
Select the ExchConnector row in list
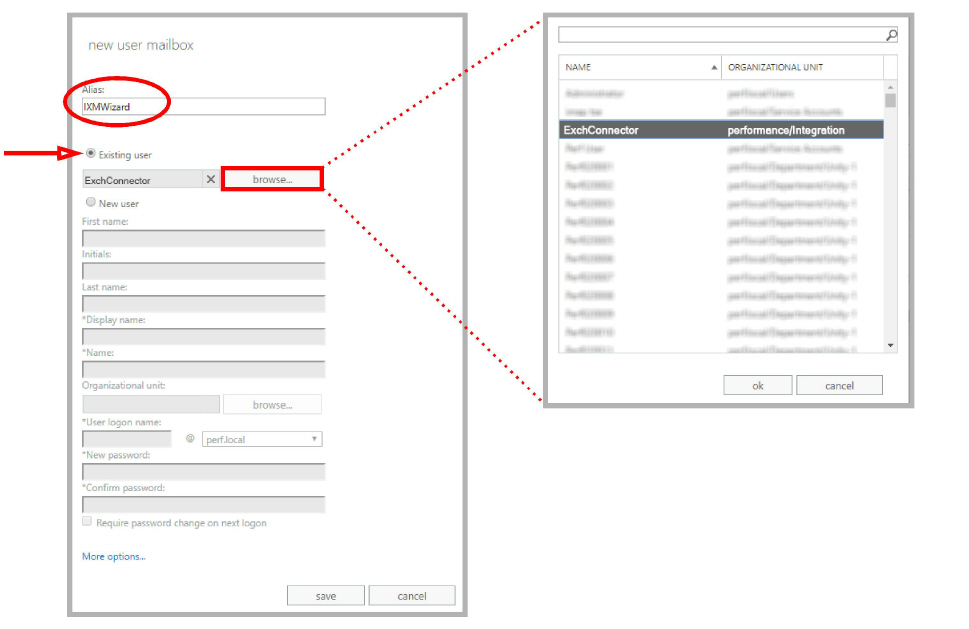click(722, 130)
